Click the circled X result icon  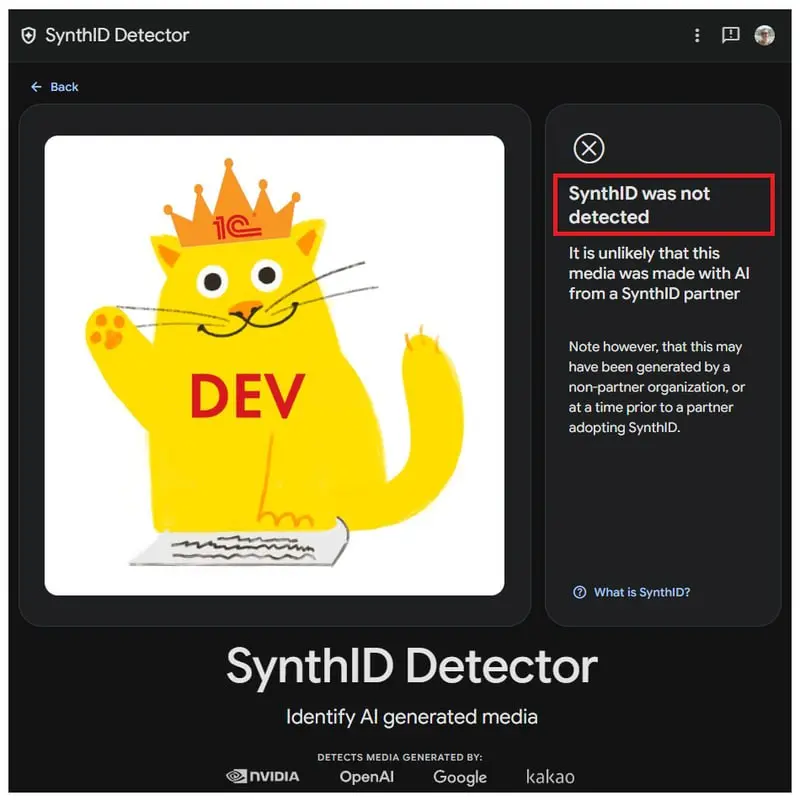(x=589, y=148)
